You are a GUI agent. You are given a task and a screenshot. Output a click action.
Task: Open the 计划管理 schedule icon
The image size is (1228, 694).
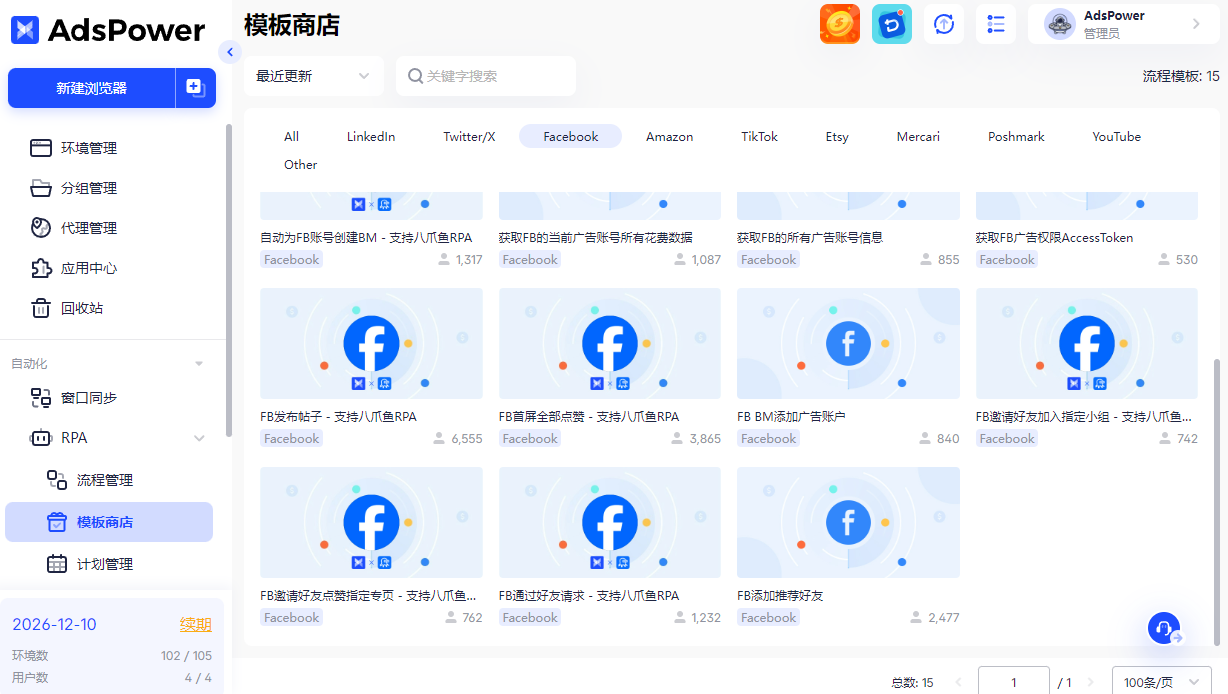59,563
